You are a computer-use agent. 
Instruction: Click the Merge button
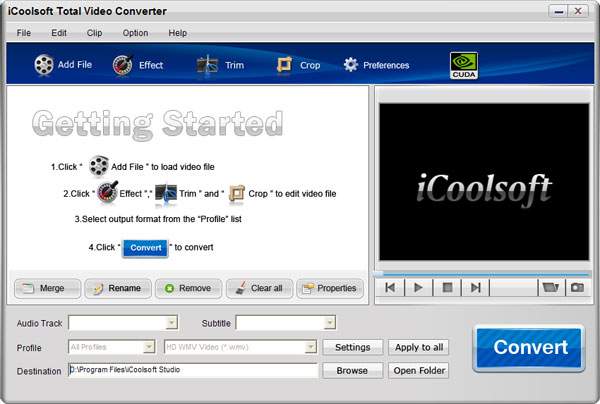pyautogui.click(x=47, y=288)
